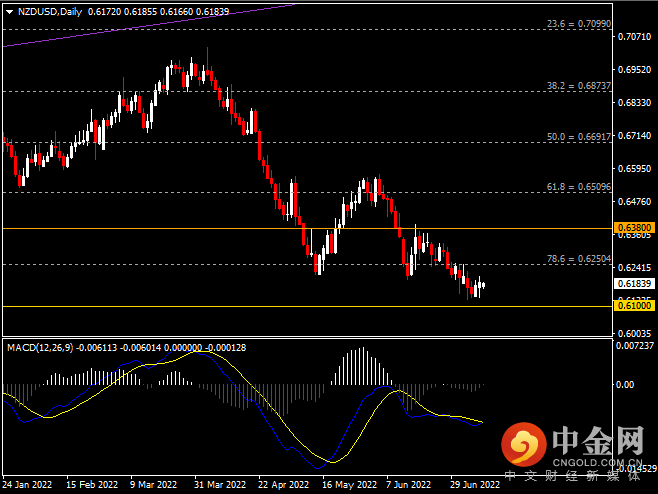
Task: Select the 0.62415 price scale value
Action: 634,267
